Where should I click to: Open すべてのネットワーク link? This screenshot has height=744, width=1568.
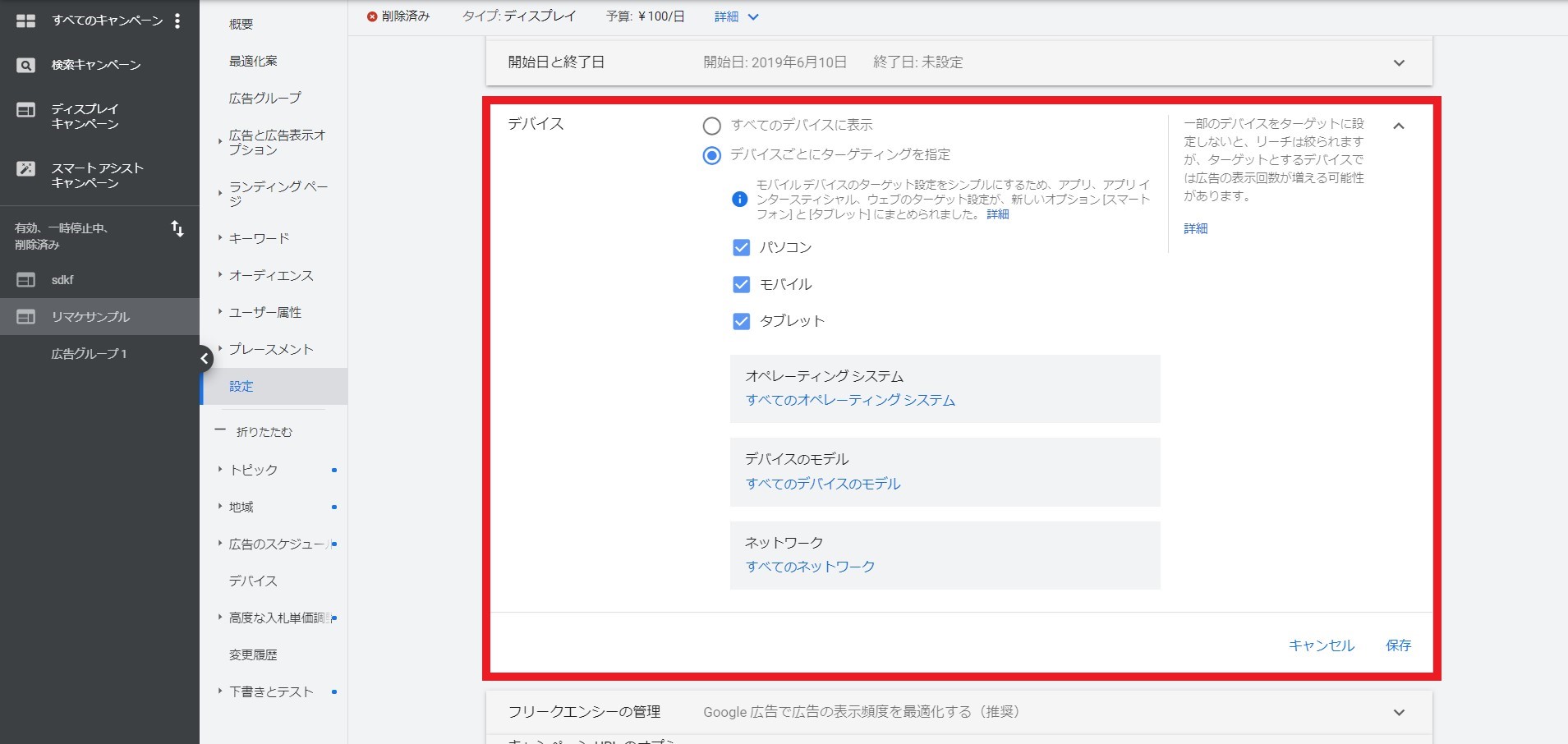tap(810, 567)
